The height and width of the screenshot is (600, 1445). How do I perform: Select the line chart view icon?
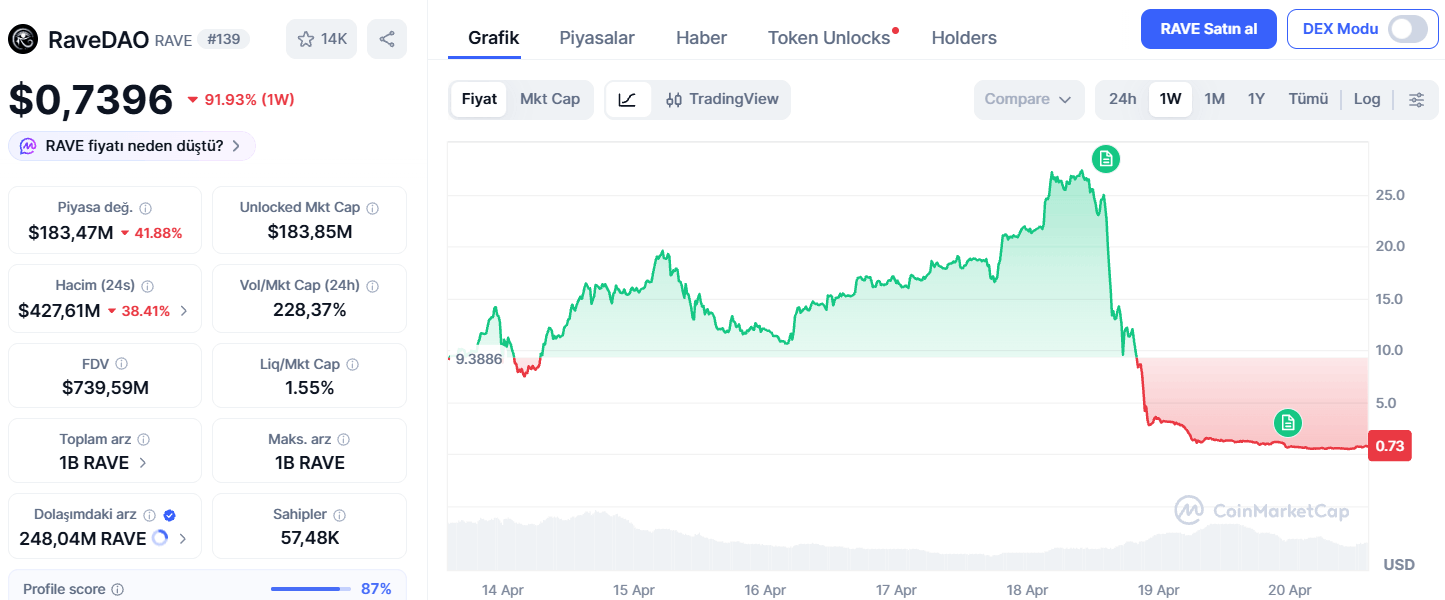628,99
